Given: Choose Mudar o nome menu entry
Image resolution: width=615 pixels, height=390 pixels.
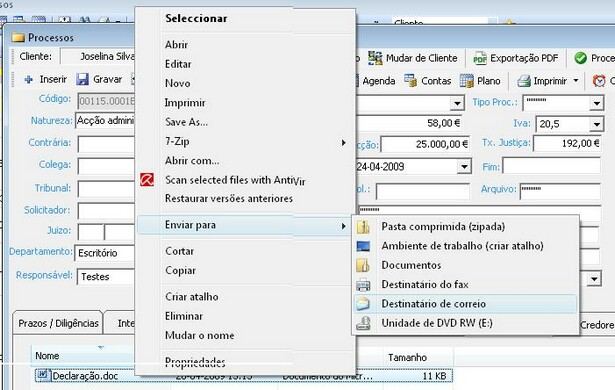Looking at the screenshot, I should pyautogui.click(x=200, y=335).
